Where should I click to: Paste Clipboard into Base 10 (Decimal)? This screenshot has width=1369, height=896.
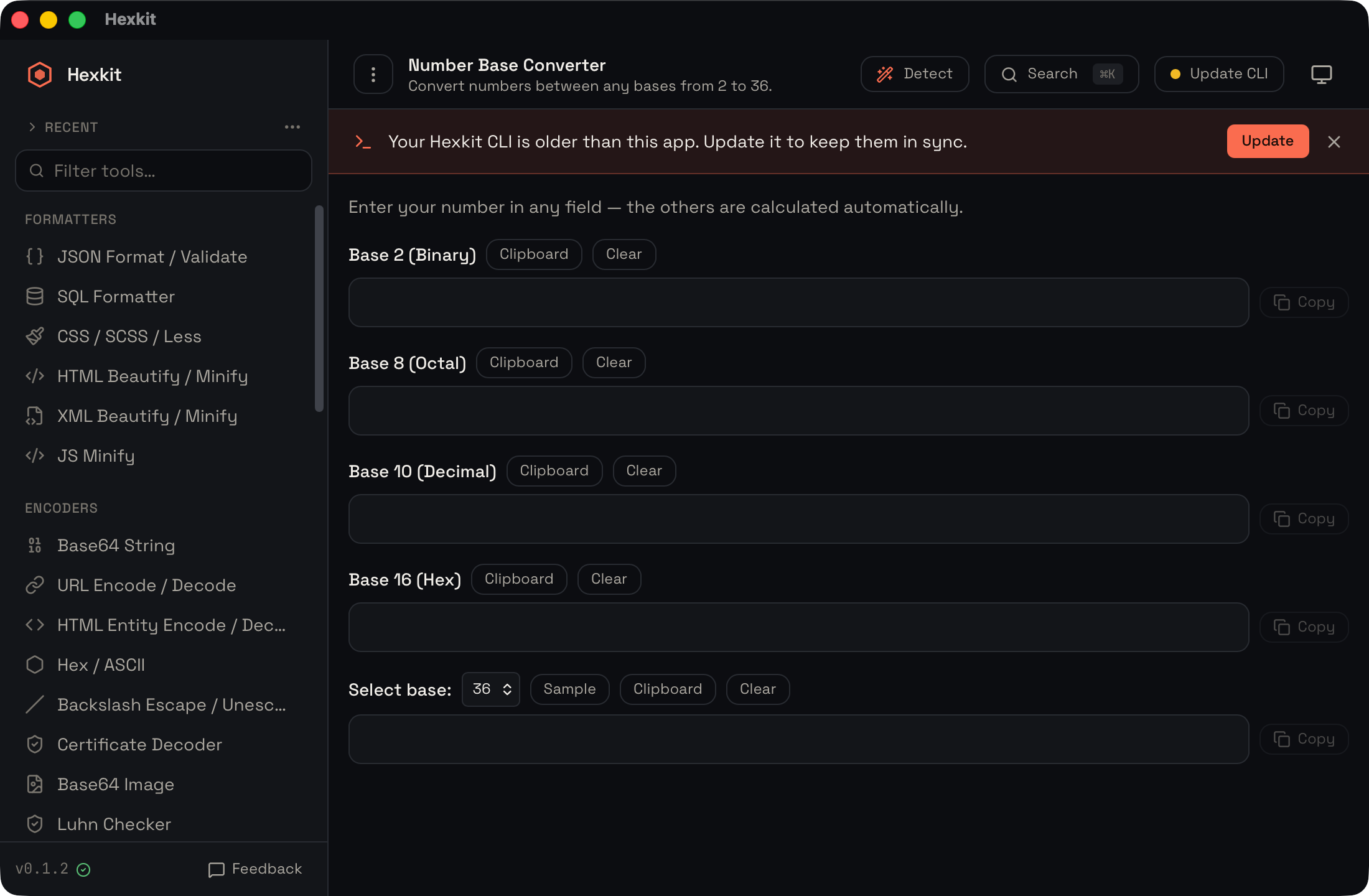554,471
